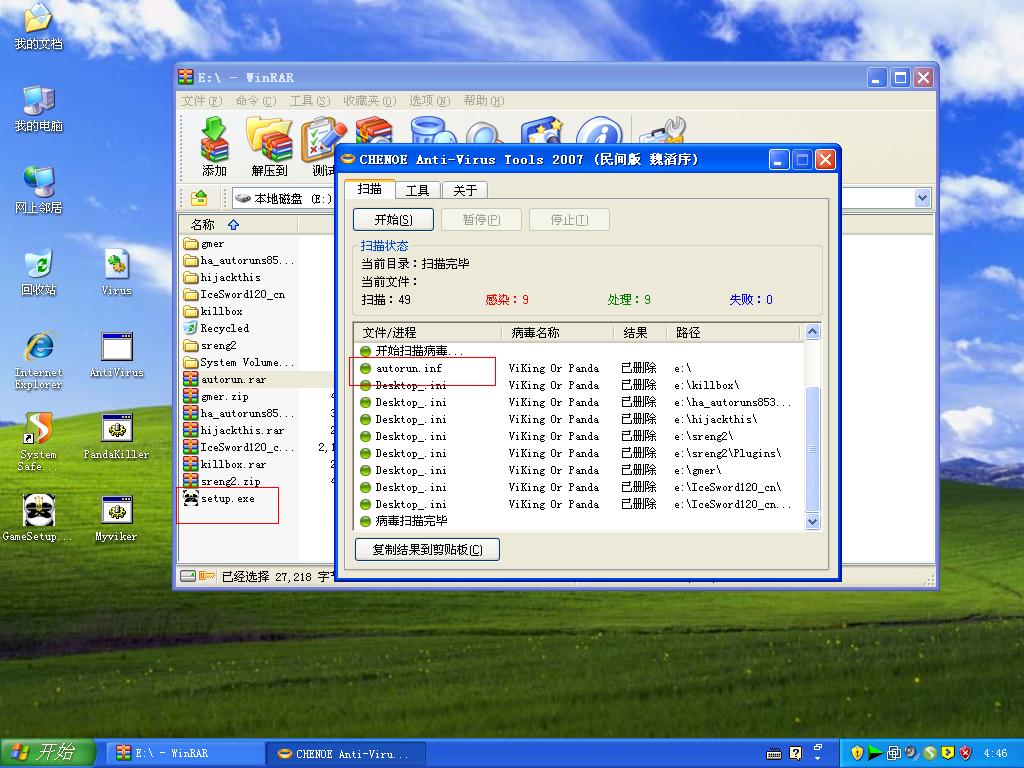Select setup.exe in WinRAR file list
The width and height of the screenshot is (1024, 768).
227,498
